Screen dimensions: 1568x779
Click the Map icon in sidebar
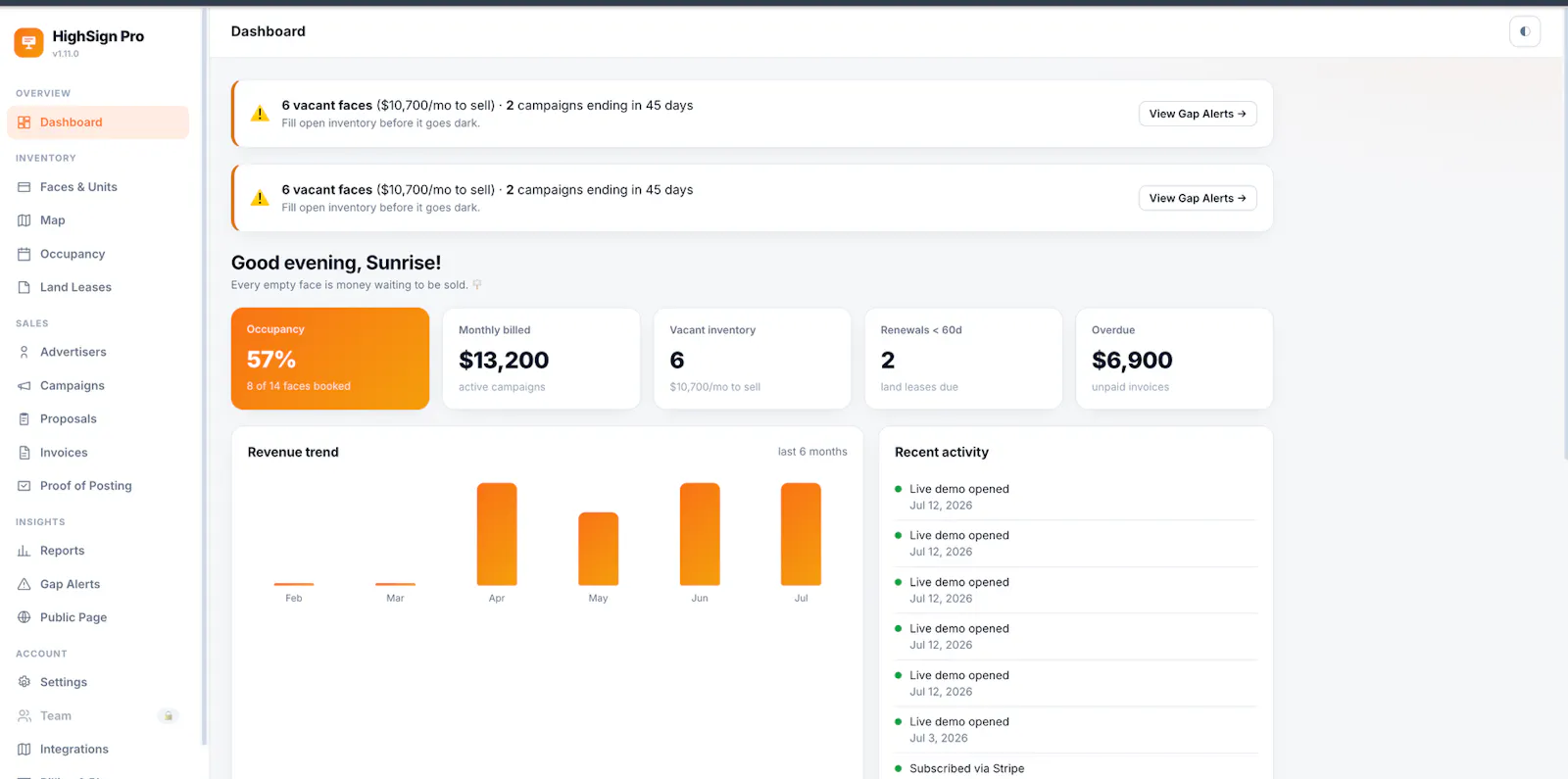tap(24, 220)
